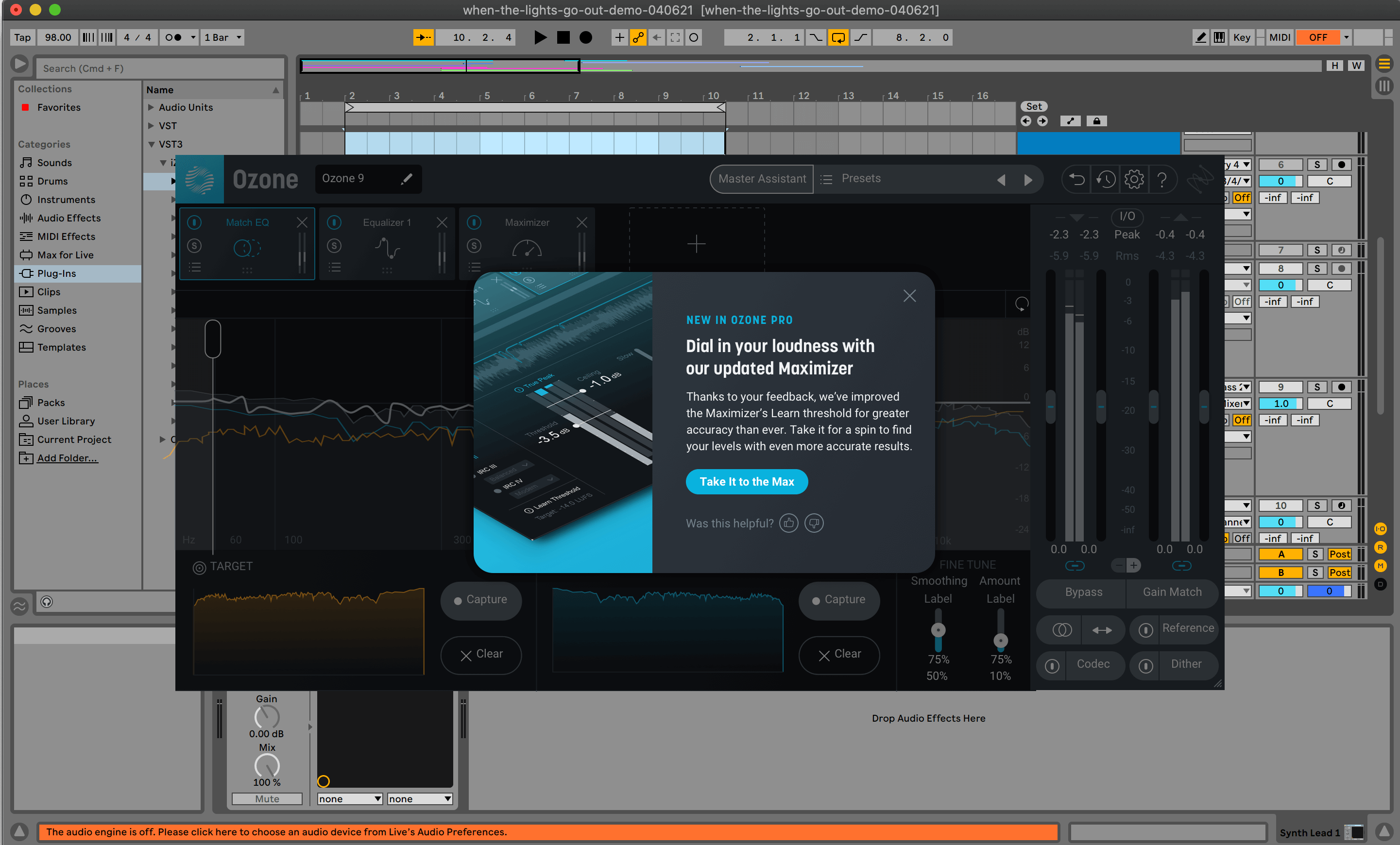Image resolution: width=1400 pixels, height=845 pixels.
Task: Open the 1 Bar quantization dropdown
Action: [222, 37]
